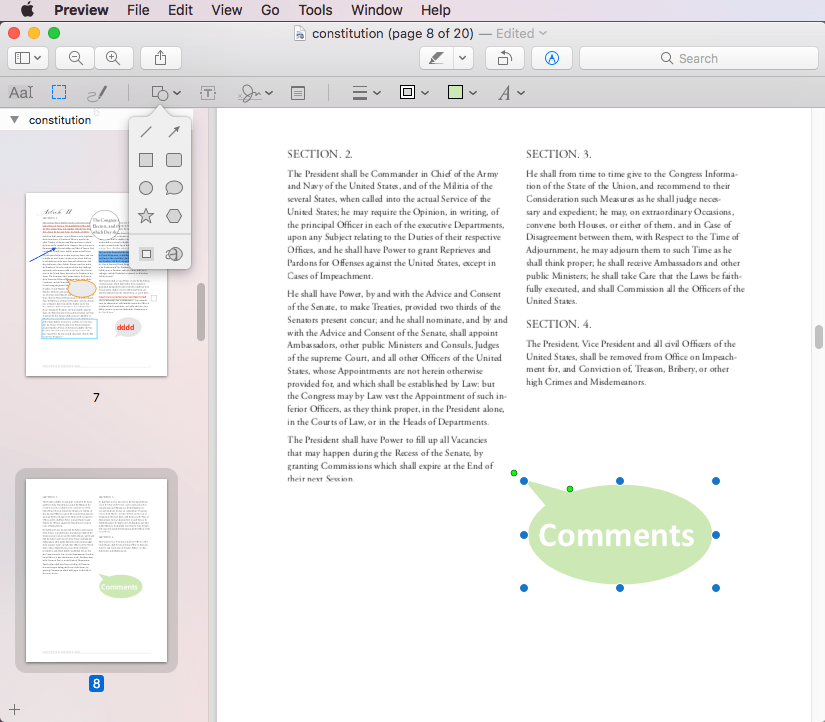This screenshot has height=722, width=825.
Task: Select the Oval shape
Action: [145, 187]
